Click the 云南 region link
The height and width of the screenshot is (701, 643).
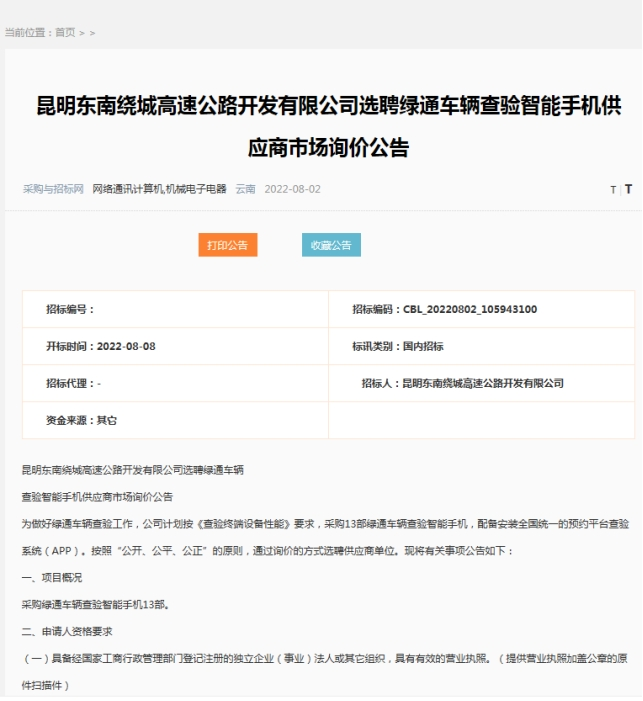point(245,189)
